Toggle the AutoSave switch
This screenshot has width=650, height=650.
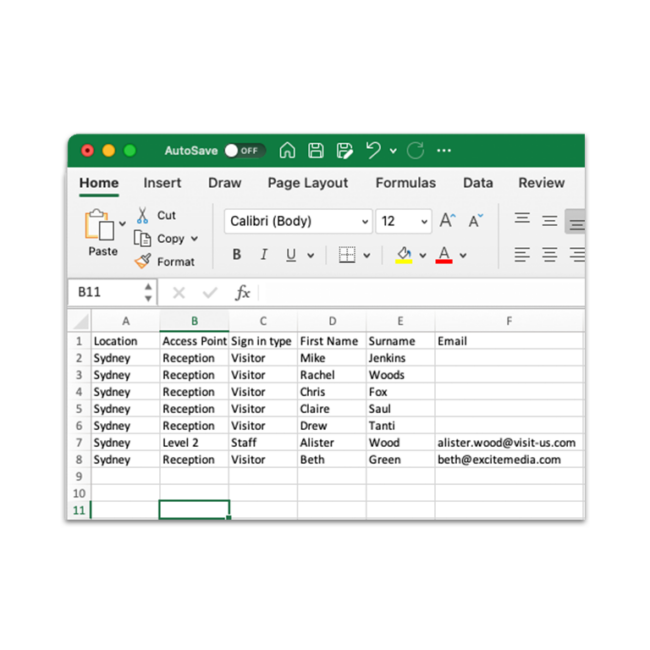(245, 150)
